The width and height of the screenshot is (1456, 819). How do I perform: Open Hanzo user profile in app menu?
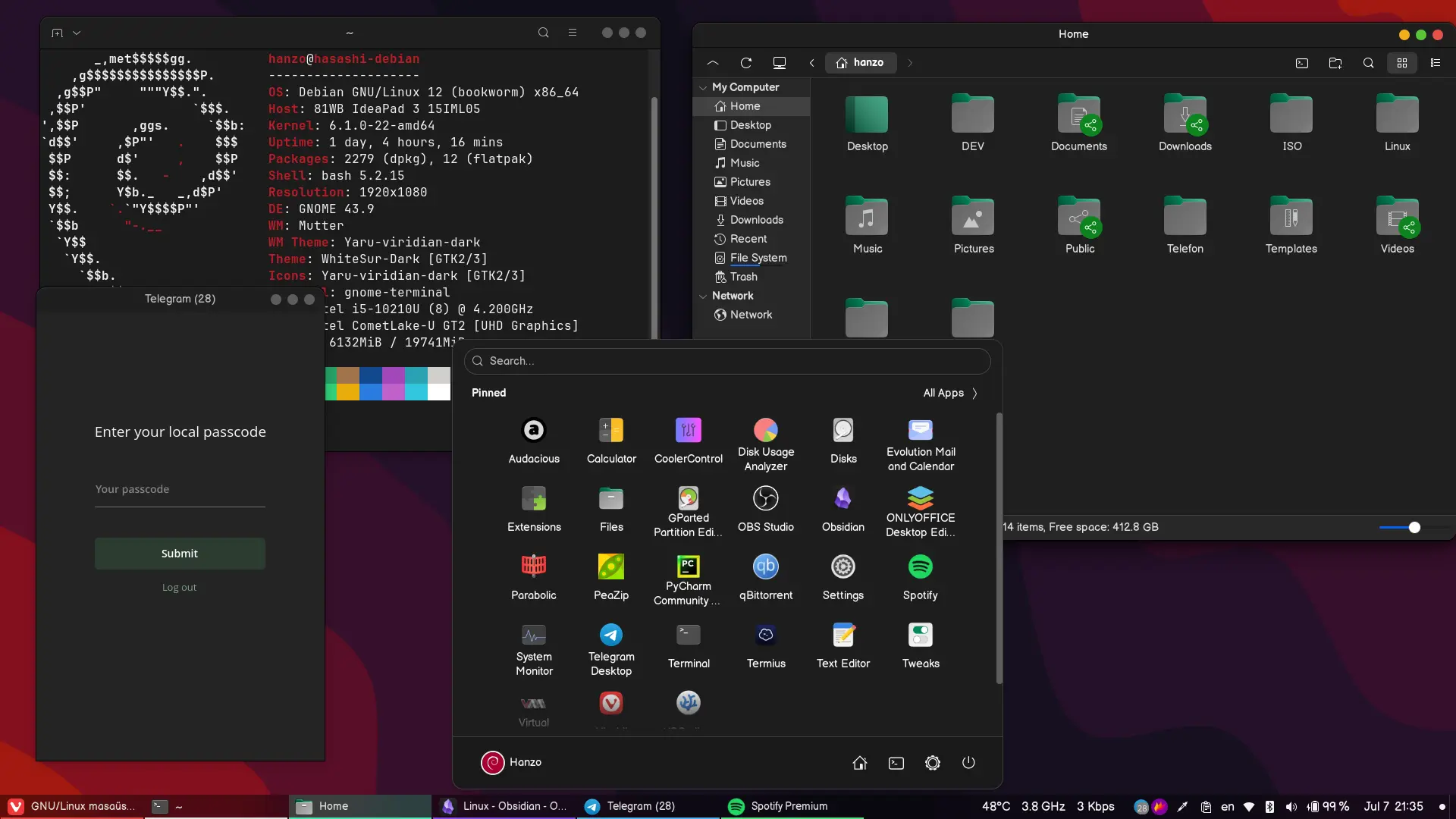click(511, 762)
